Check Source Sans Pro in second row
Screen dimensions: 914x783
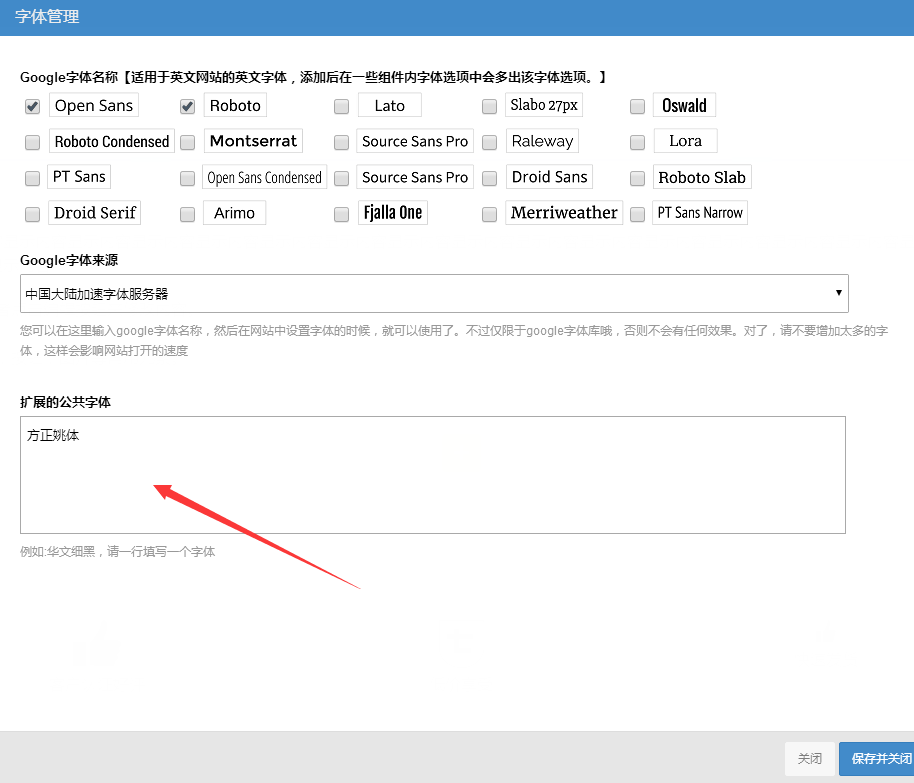coord(341,142)
